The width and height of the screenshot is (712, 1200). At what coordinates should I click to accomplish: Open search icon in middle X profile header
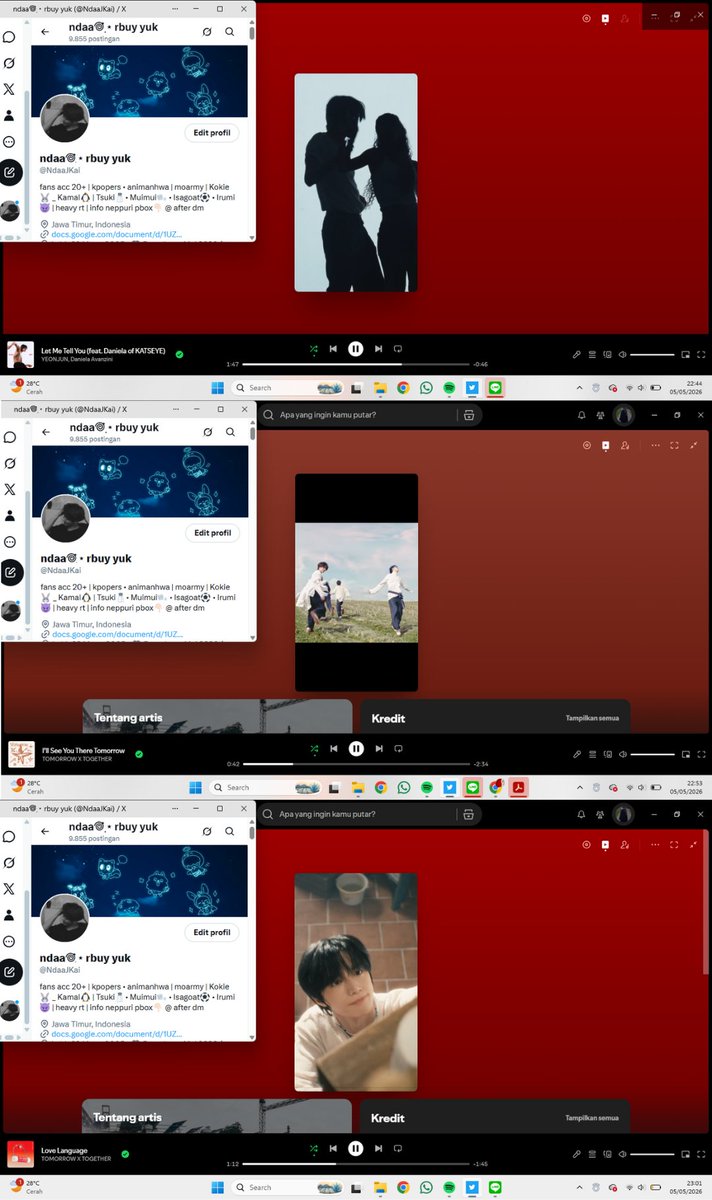click(x=230, y=432)
